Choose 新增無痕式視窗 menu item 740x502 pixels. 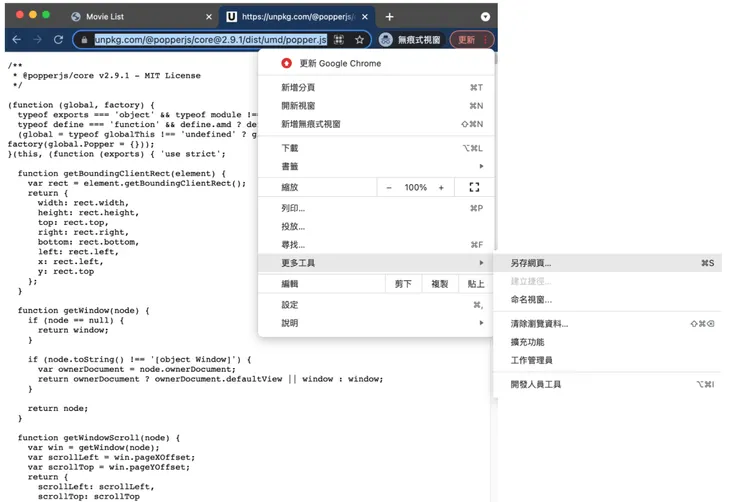coord(376,124)
